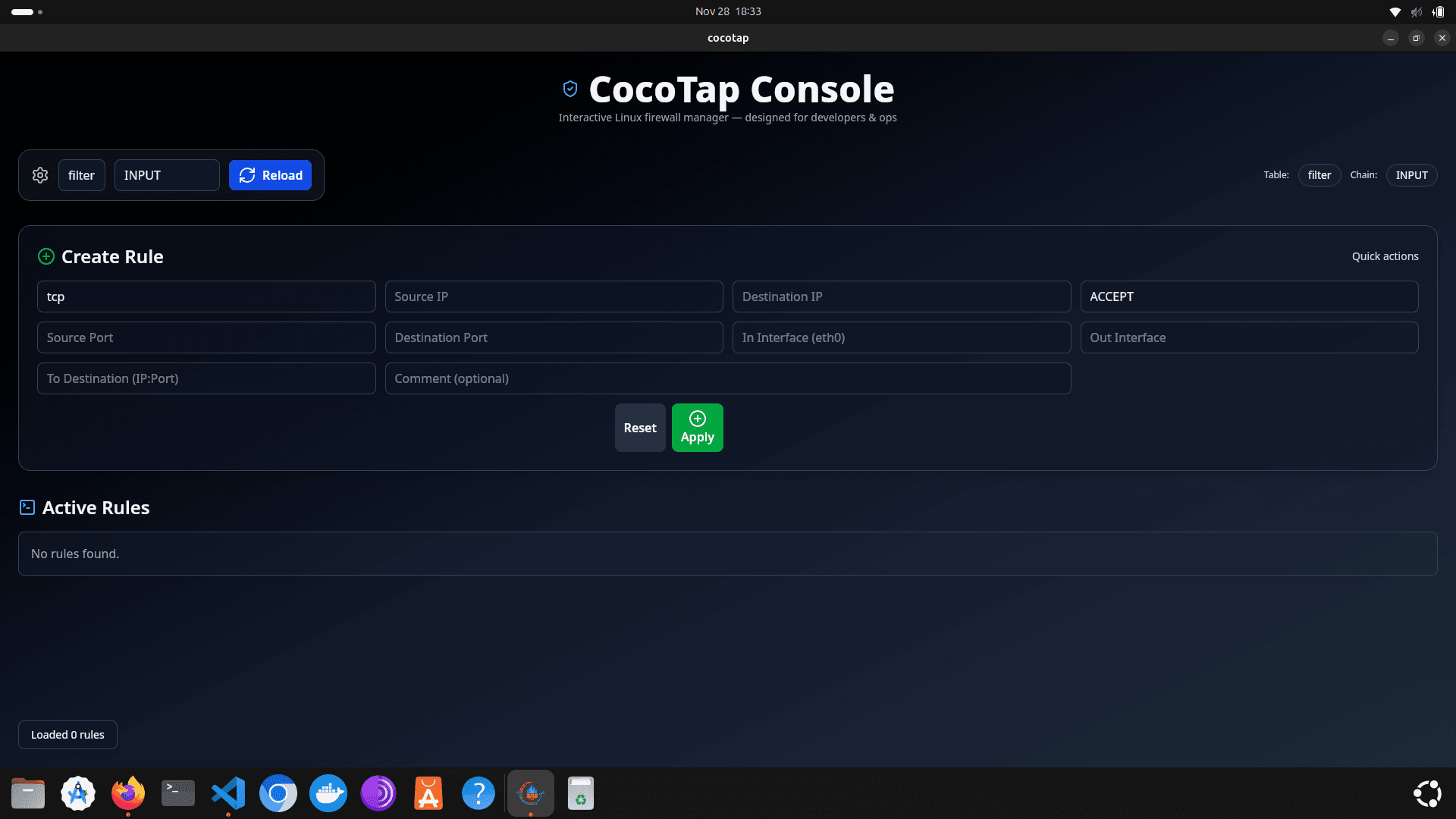The width and height of the screenshot is (1456, 819).
Task: Click the filter badge next to Table label
Action: [x=1319, y=175]
